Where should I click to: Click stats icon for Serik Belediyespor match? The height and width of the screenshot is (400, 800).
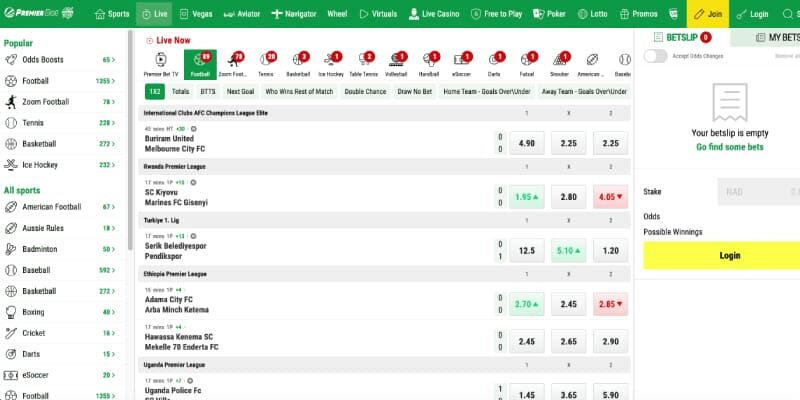193,236
